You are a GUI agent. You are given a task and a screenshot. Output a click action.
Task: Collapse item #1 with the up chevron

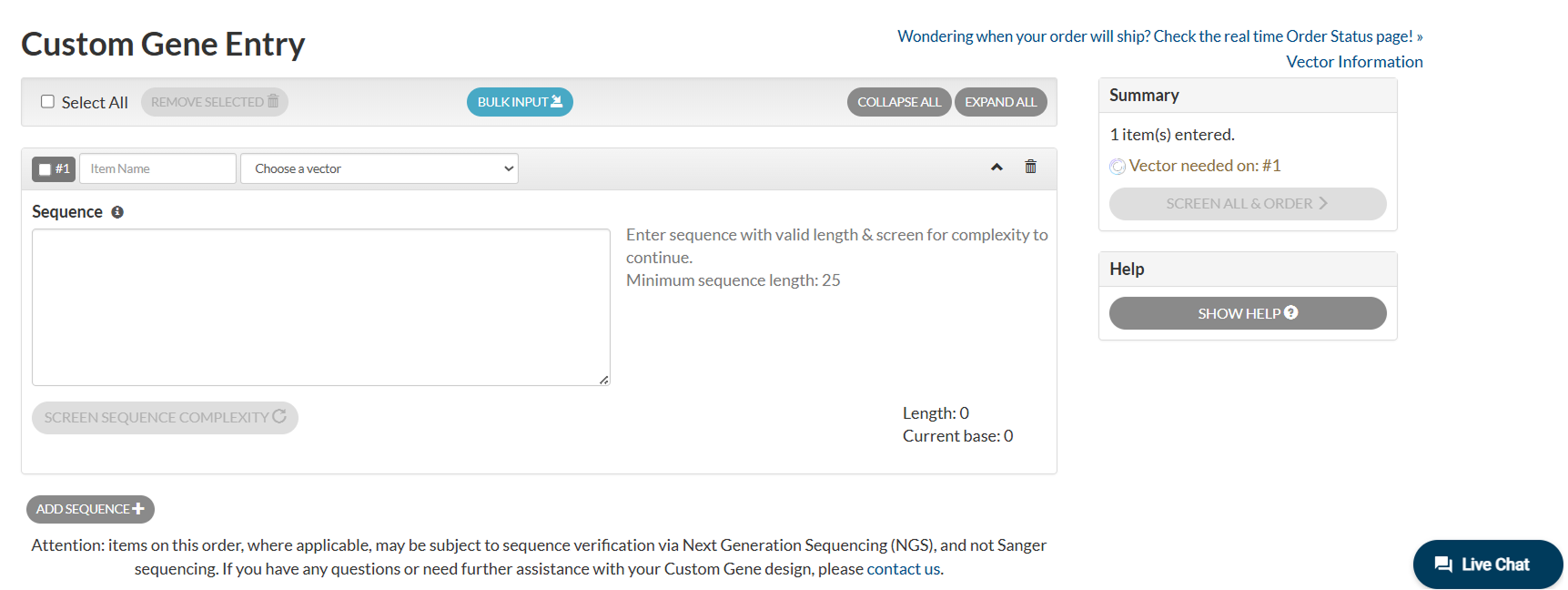996,168
